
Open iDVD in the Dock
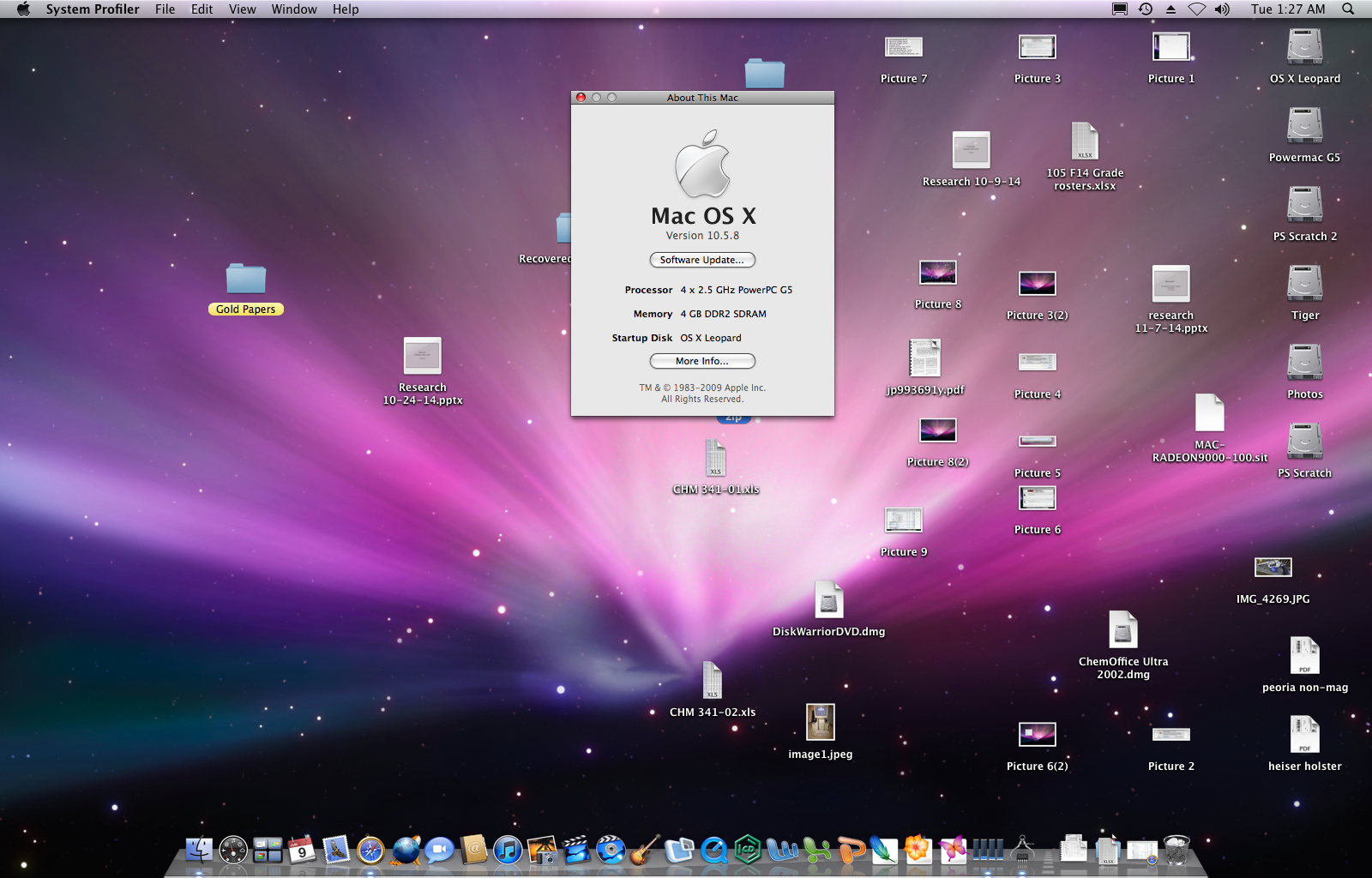[x=611, y=850]
